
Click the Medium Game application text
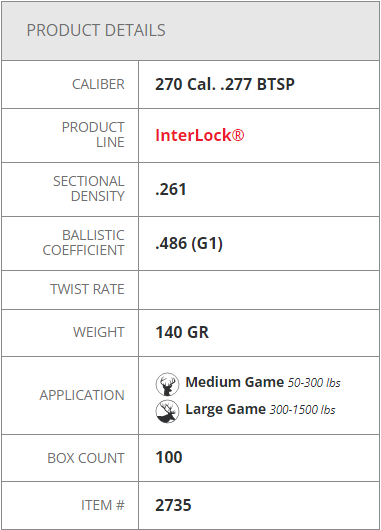[235, 382]
